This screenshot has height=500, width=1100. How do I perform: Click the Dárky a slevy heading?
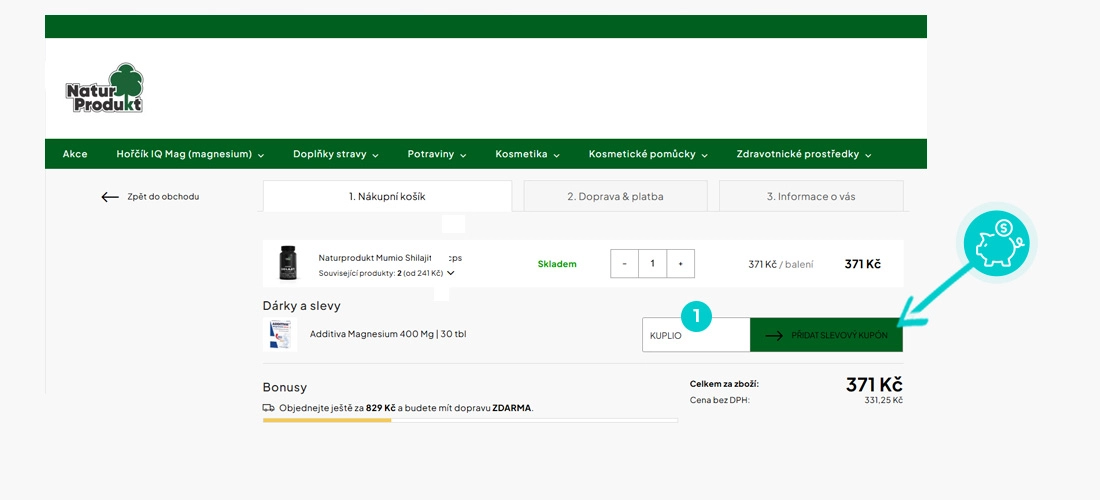(302, 306)
